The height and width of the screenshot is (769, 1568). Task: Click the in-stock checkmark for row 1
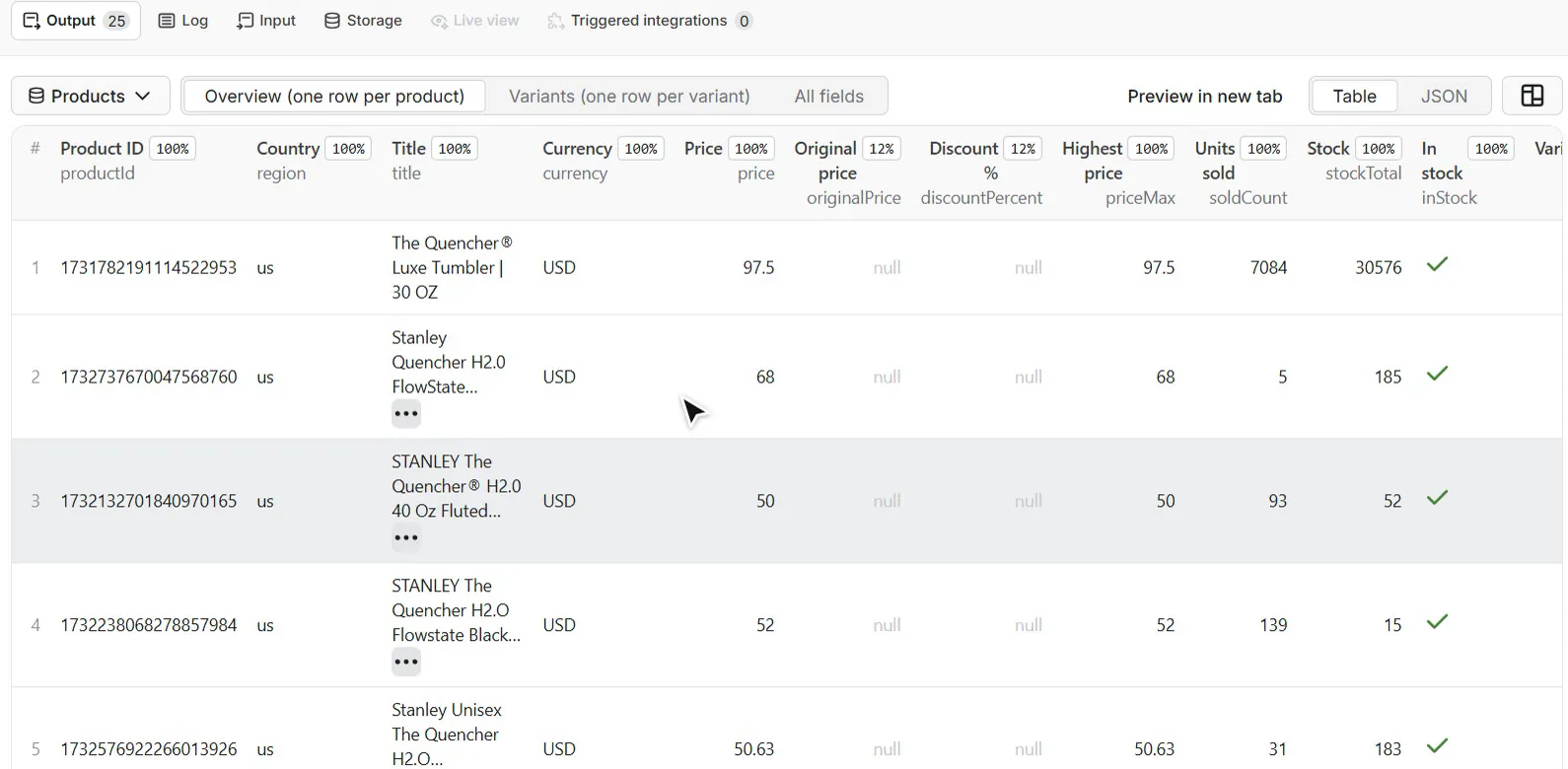(x=1437, y=264)
